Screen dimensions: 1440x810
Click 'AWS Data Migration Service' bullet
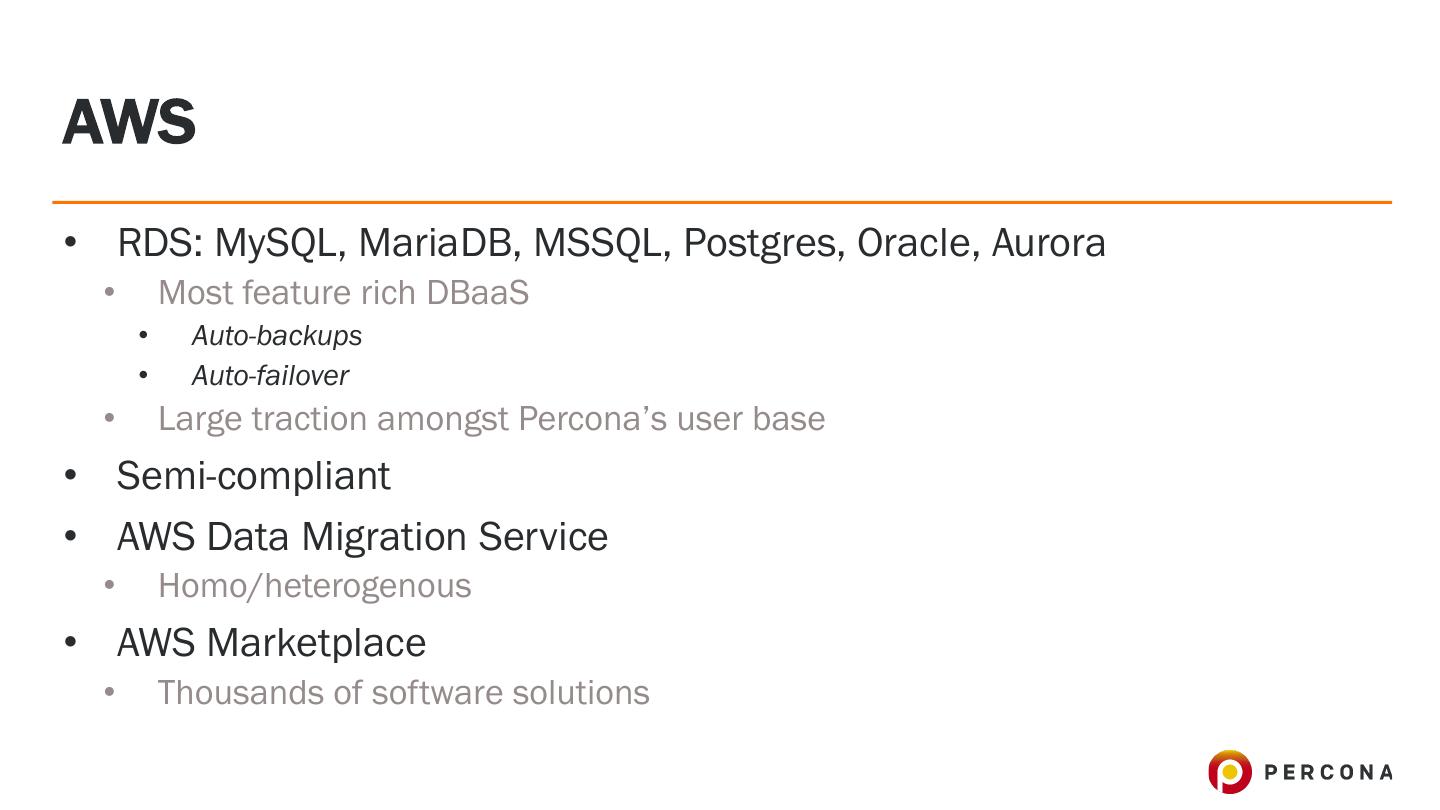coord(362,537)
